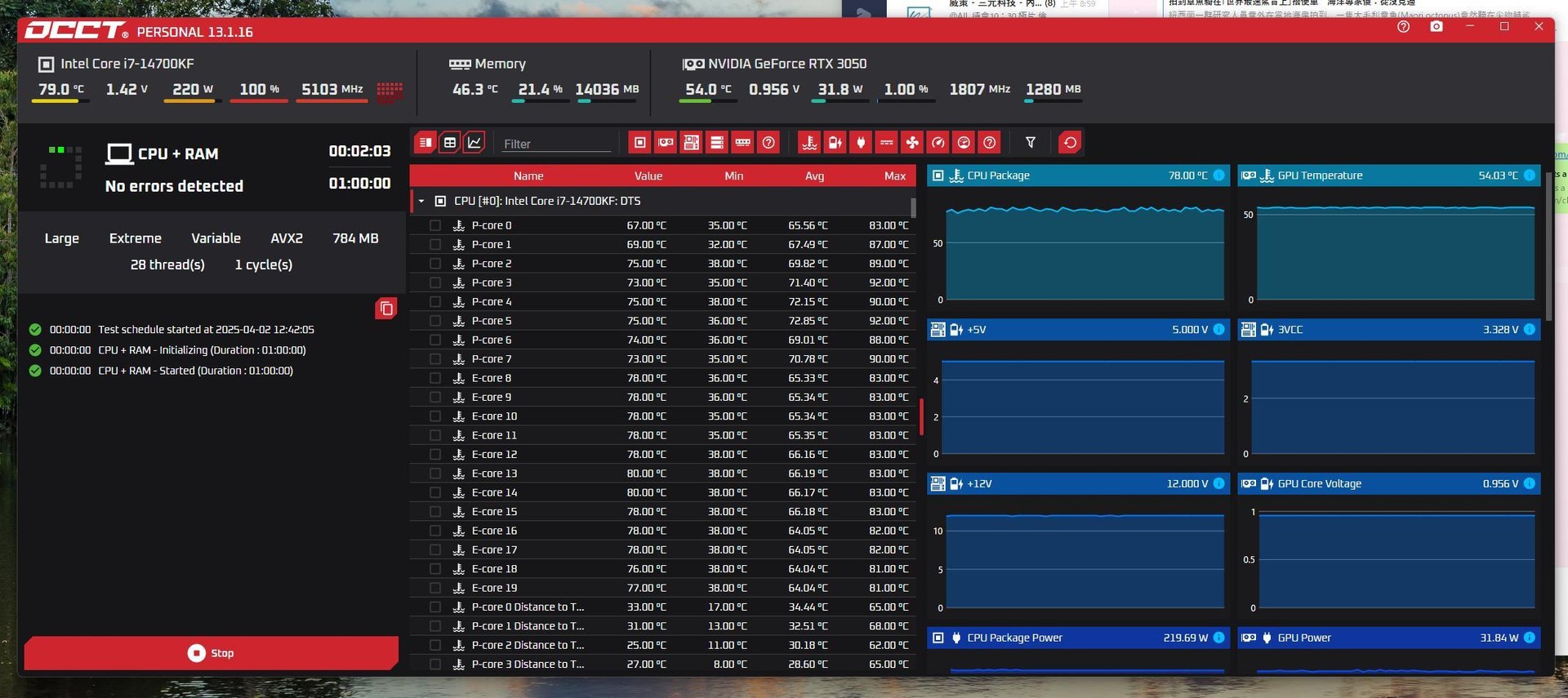
Task: Toggle the motherboard sensors filter icon
Action: click(691, 143)
